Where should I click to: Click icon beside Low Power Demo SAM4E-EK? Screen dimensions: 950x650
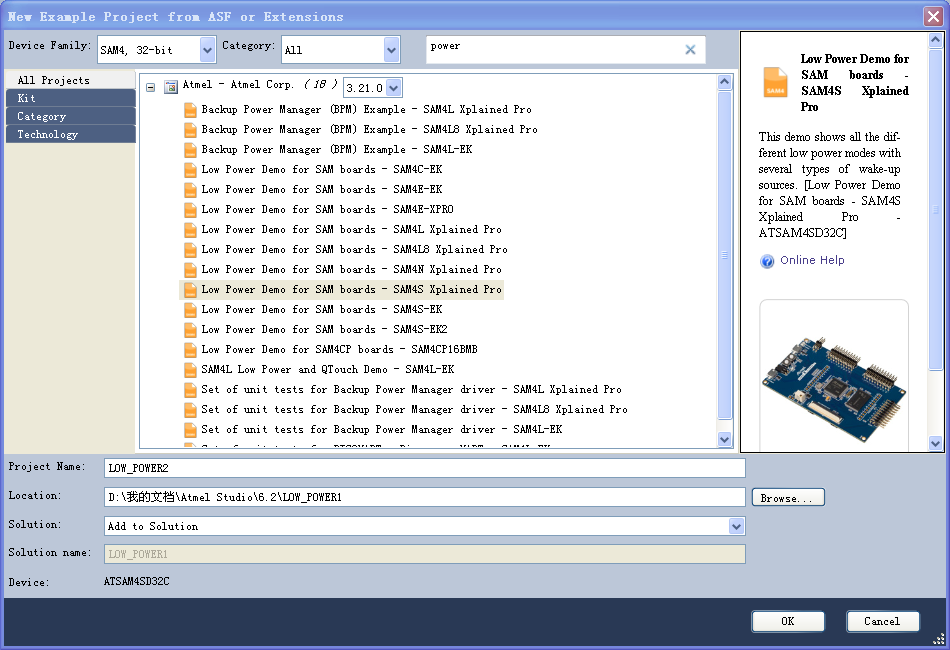[x=190, y=190]
